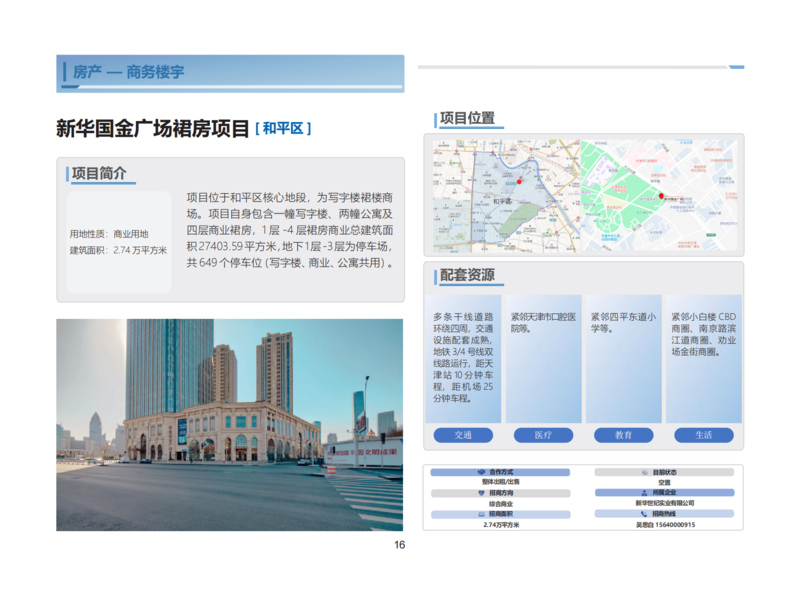
Task: Click the medical card text 紧邻天津市口腔医院等
Action: [543, 323]
